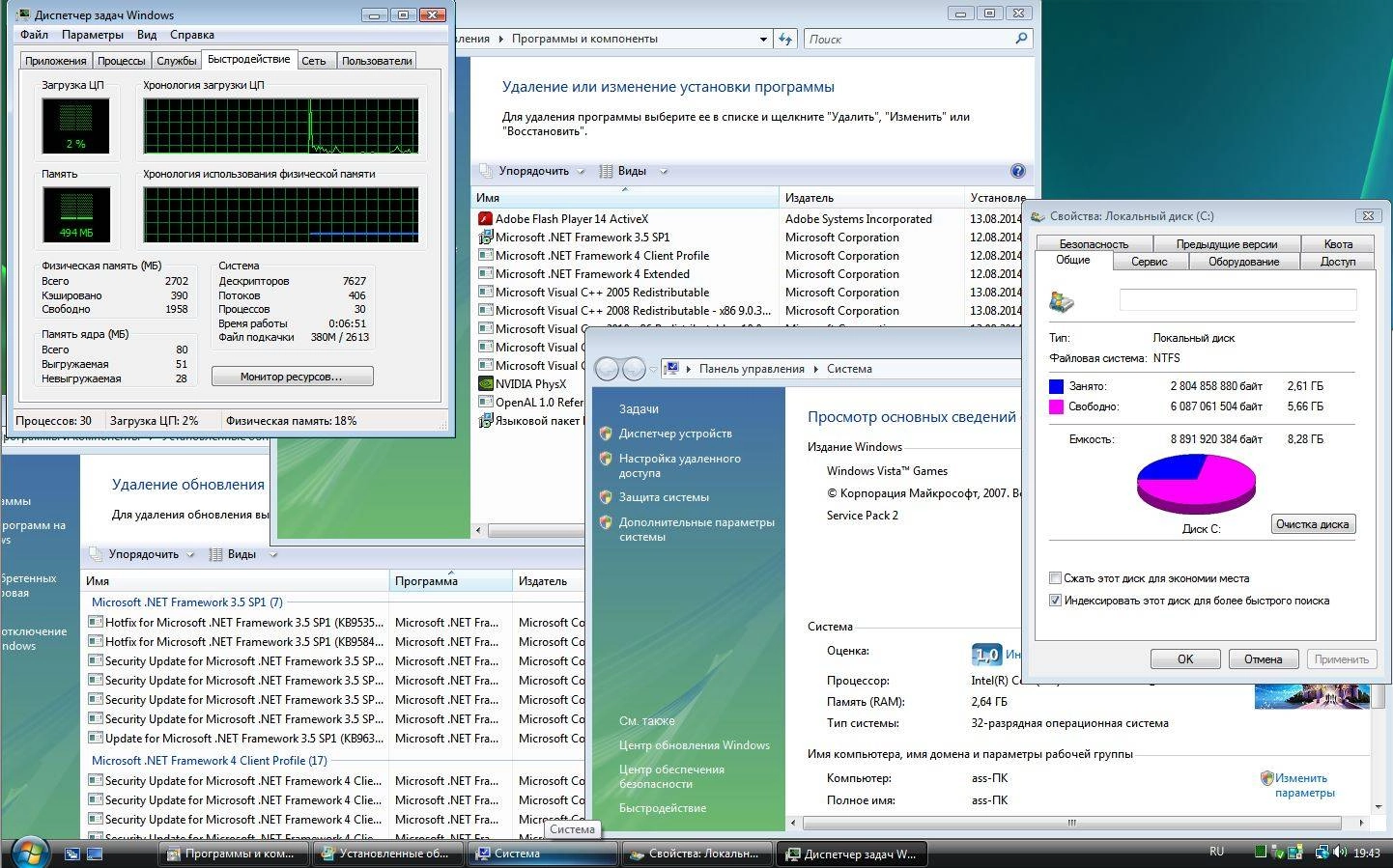
Task: Open the recent pages arrow beside the Система Forward button
Action: click(x=653, y=370)
